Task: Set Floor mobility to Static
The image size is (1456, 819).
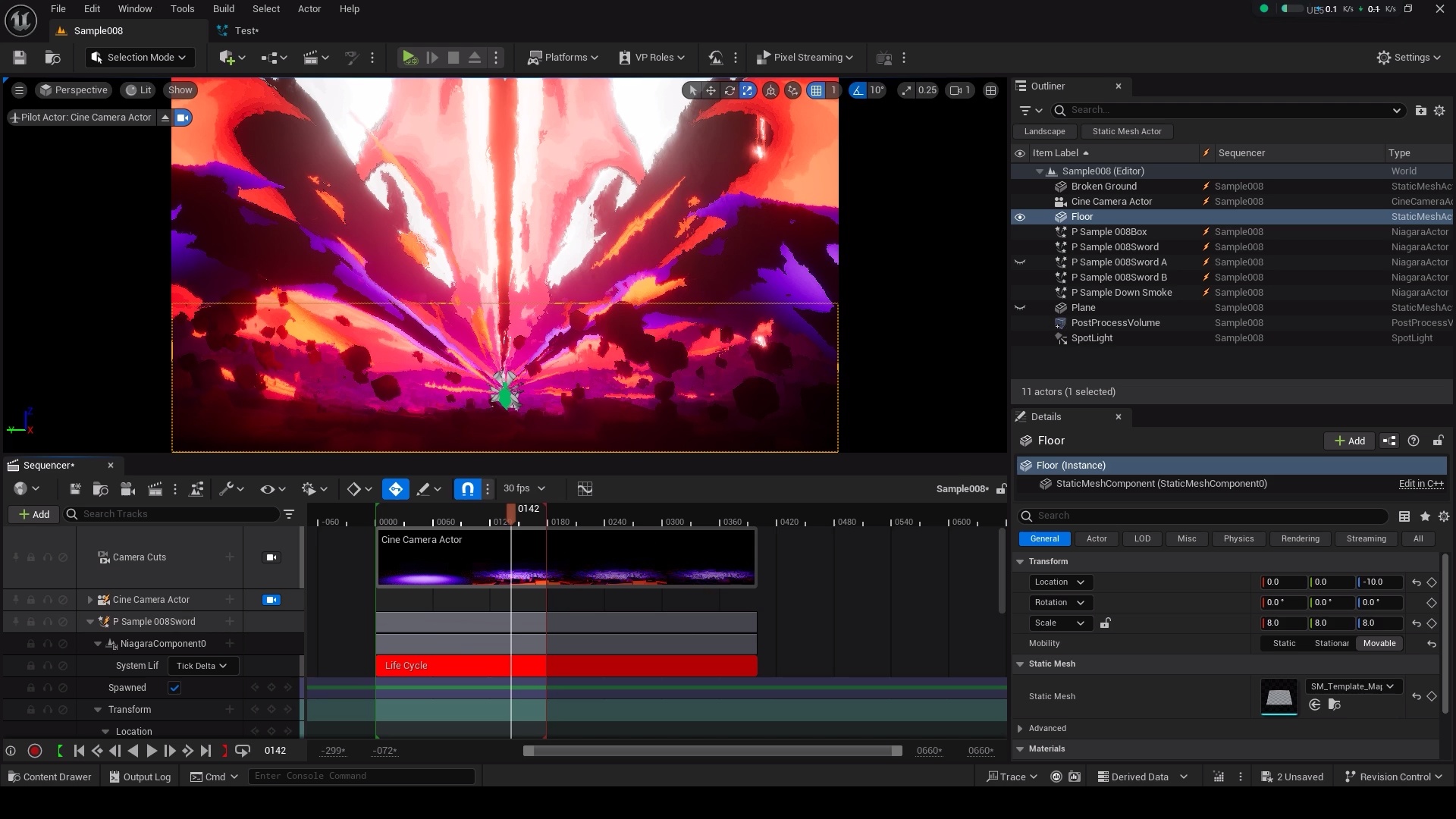Action: [1283, 643]
